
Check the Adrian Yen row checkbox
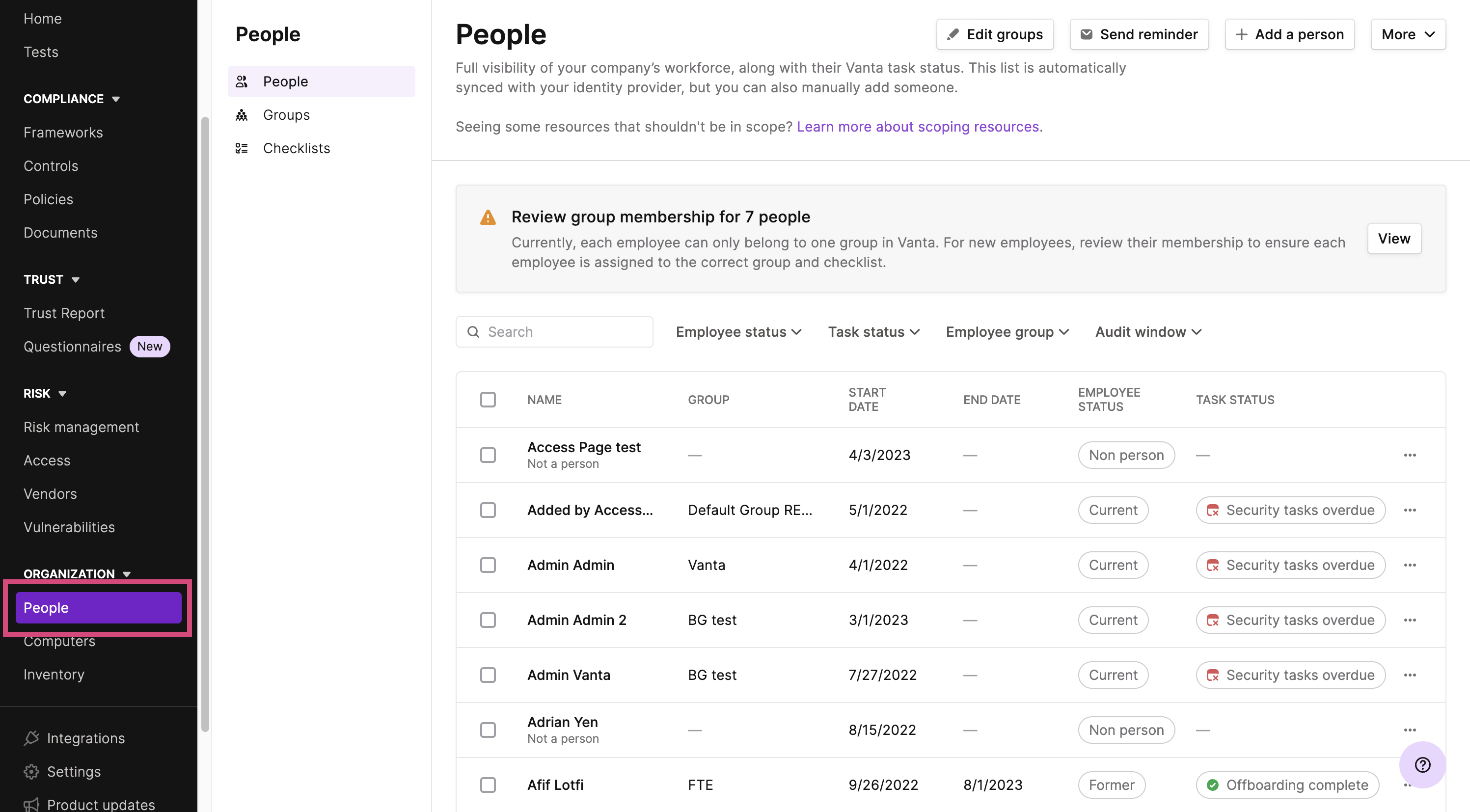488,730
